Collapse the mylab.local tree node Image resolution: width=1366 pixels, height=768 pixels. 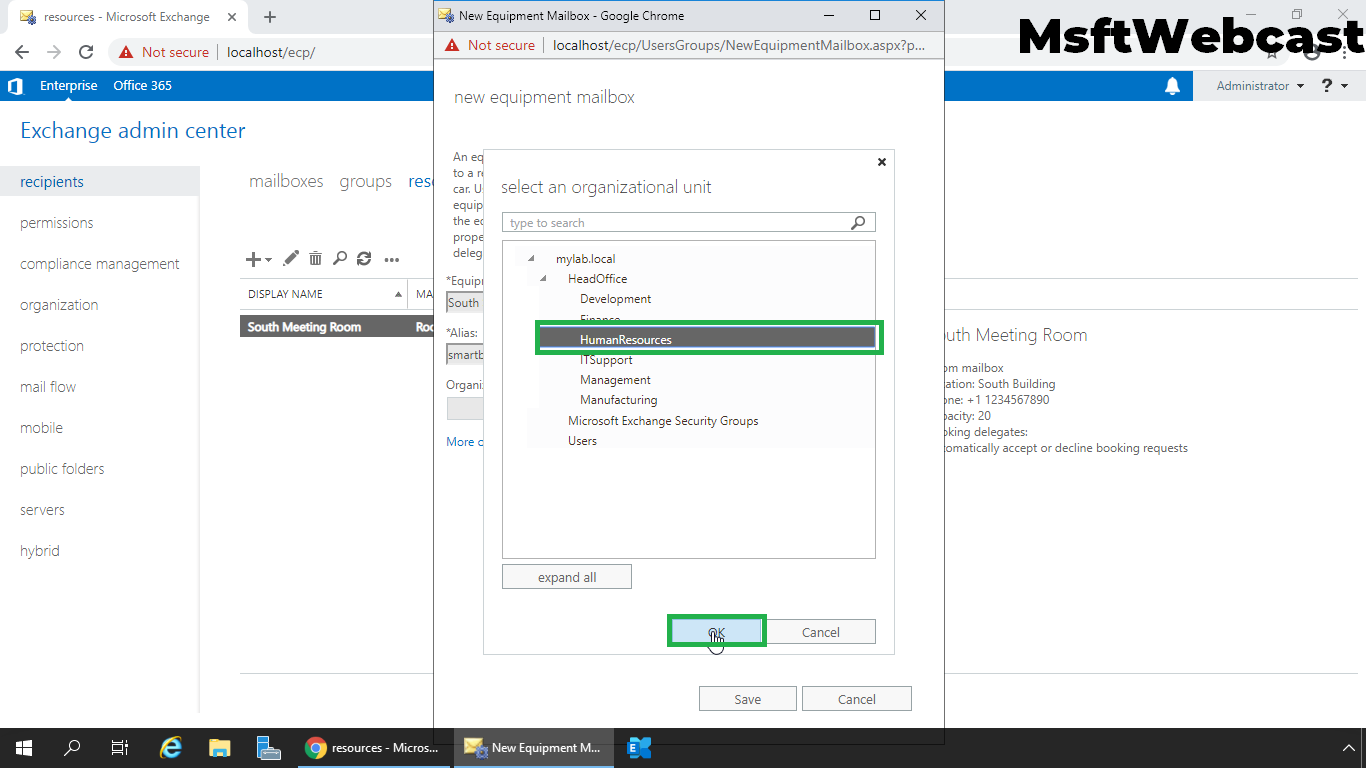click(531, 259)
